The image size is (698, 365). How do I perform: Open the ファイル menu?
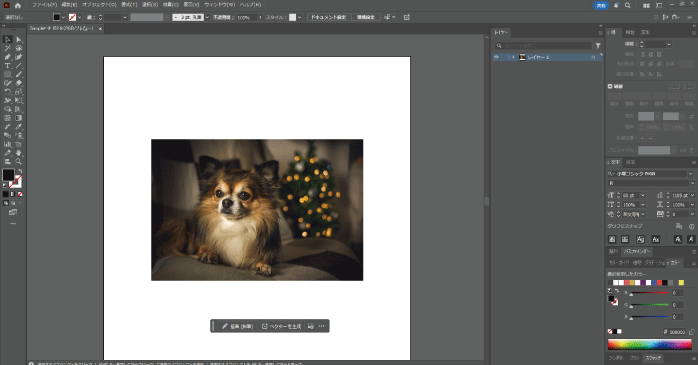point(44,5)
